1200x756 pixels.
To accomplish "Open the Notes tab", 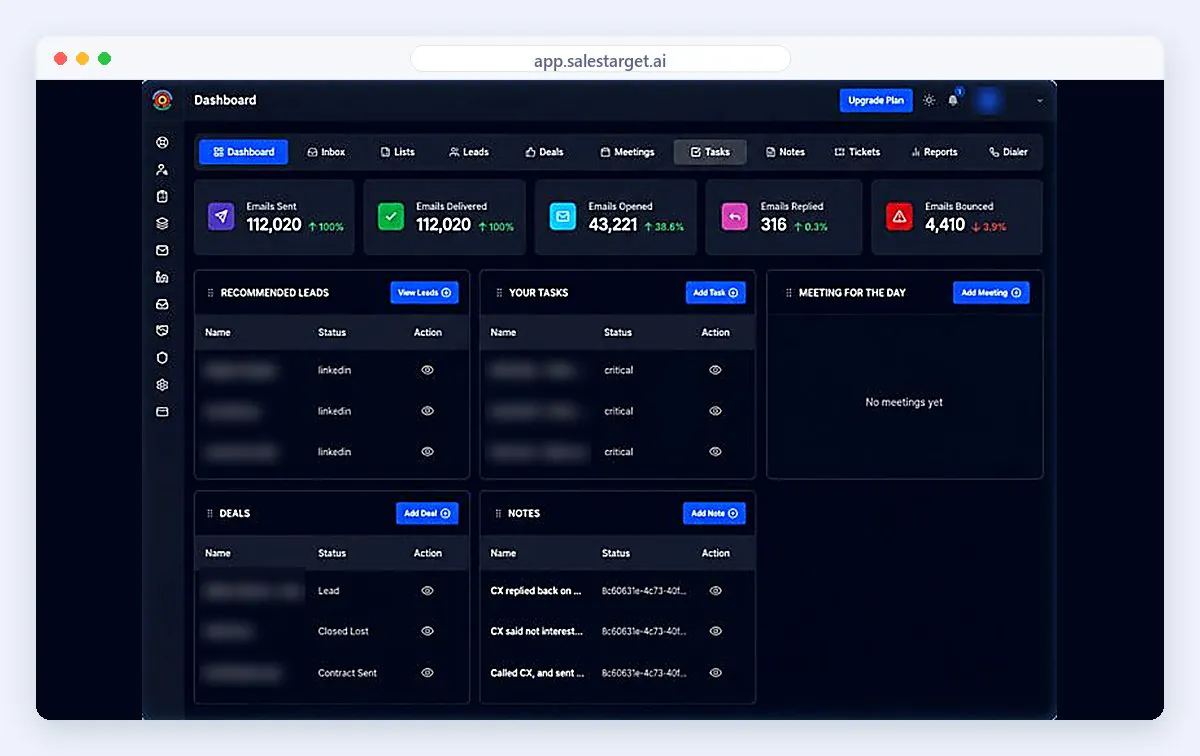I will pyautogui.click(x=785, y=152).
